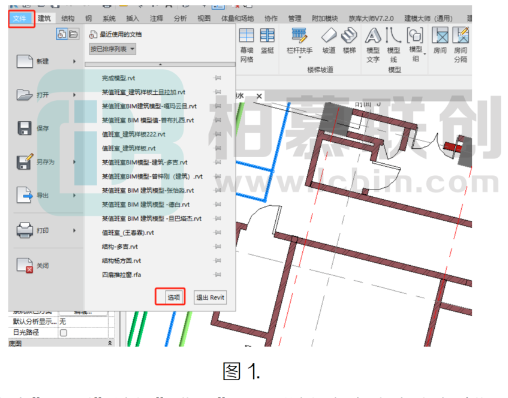Open recent file 完成模型.rvt
This screenshot has height=398, width=508.
coord(118,78)
